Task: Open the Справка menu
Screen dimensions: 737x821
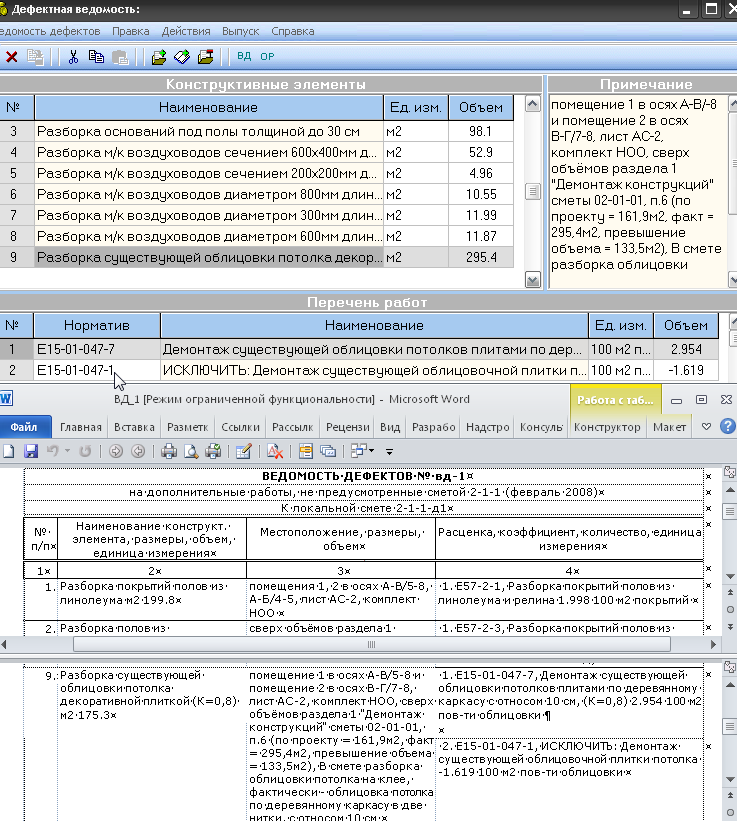Action: tap(292, 32)
